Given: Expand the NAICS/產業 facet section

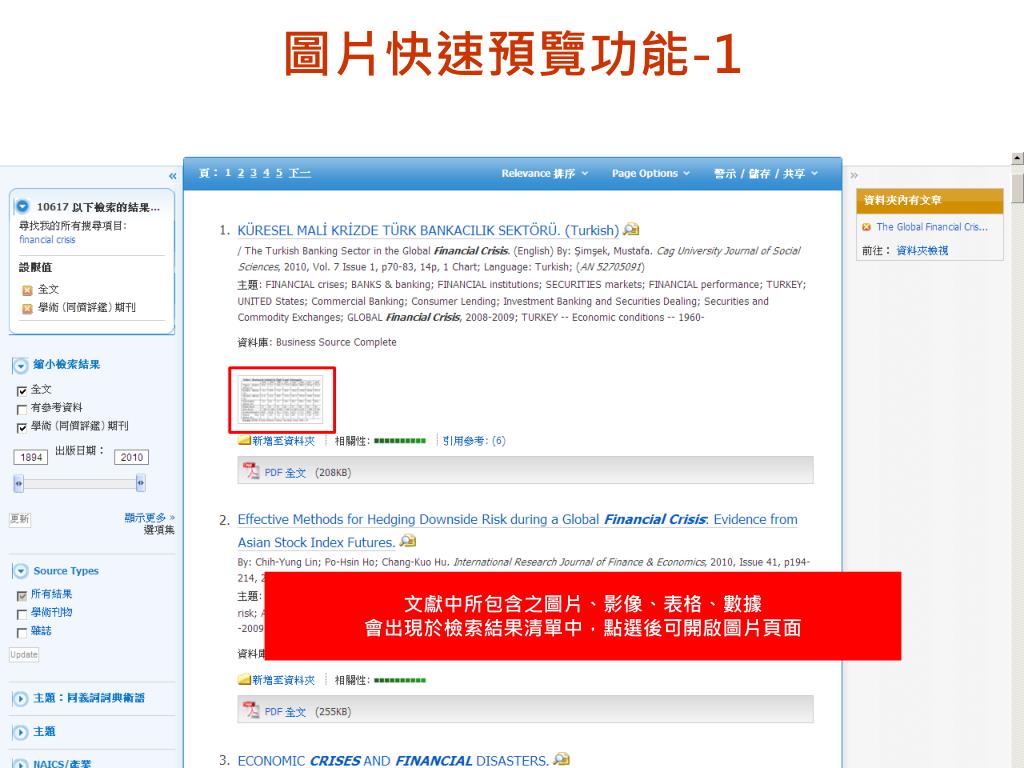Looking at the screenshot, I should (21, 763).
